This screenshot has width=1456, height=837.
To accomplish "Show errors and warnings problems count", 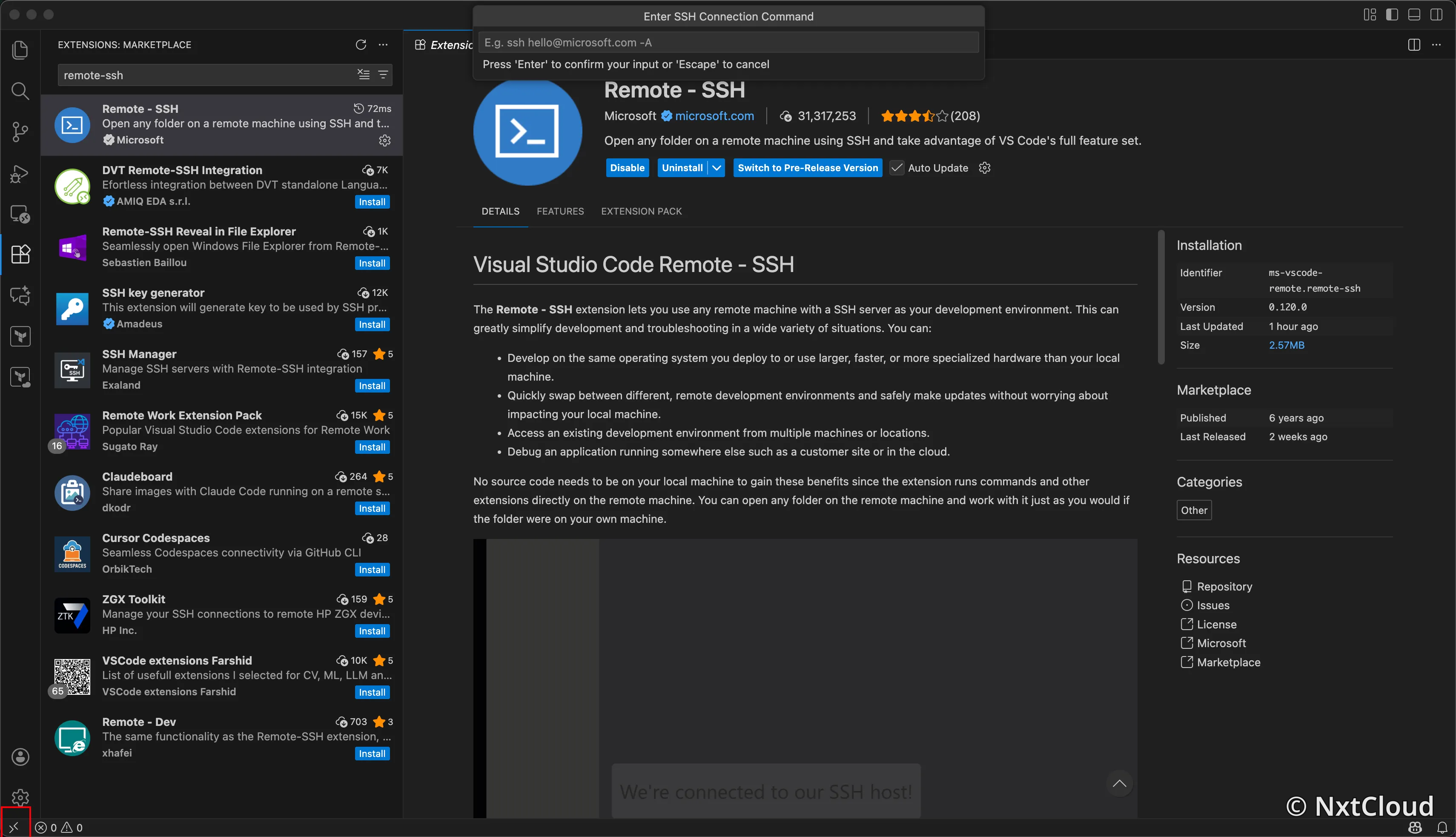I will tap(59, 828).
